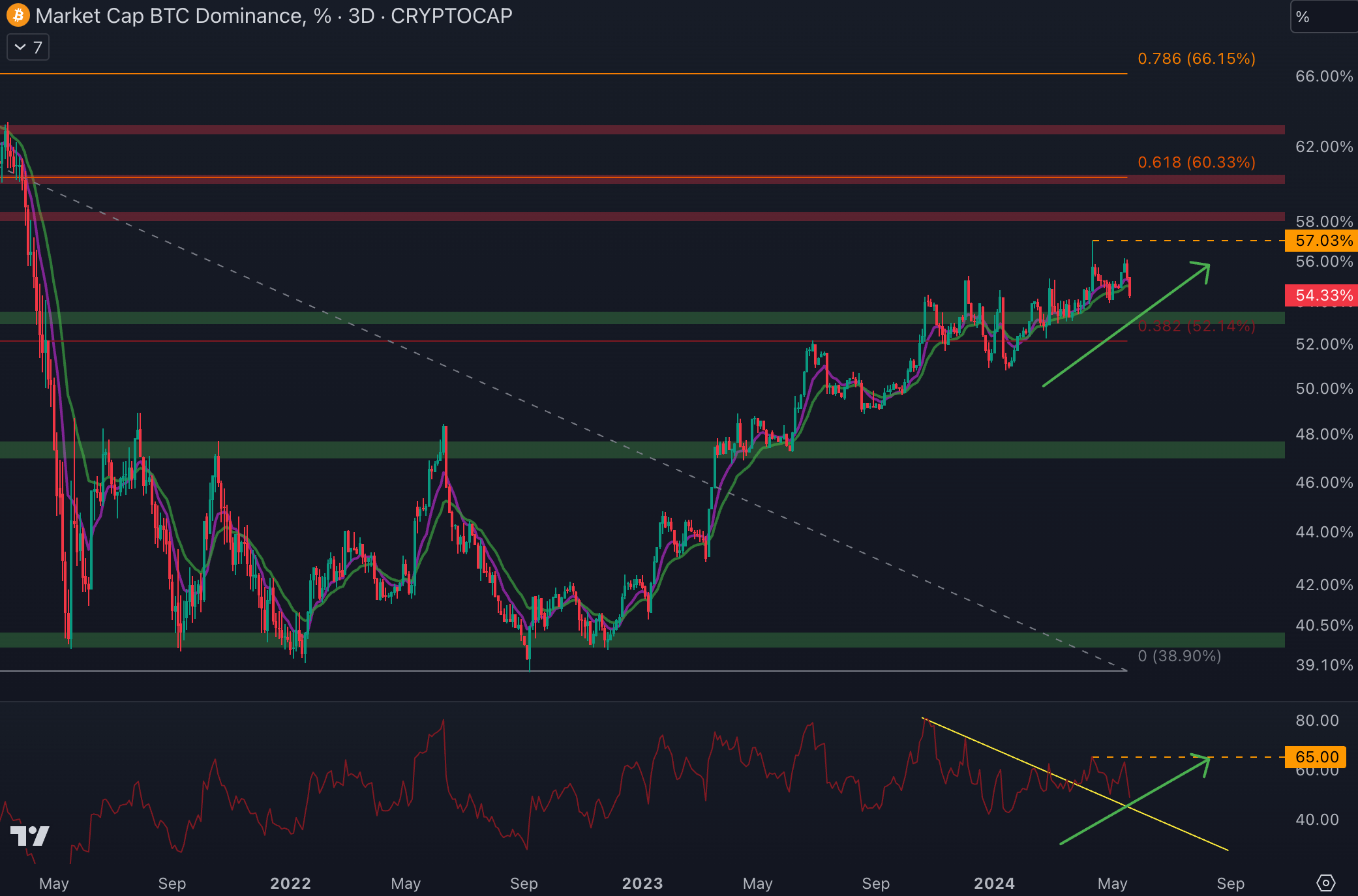Click the 57.03% orange price label
1358x896 pixels.
coord(1323,241)
